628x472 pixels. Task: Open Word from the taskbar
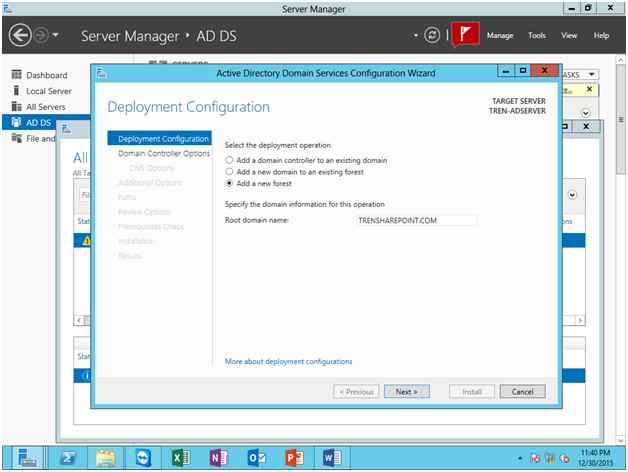tap(332, 458)
